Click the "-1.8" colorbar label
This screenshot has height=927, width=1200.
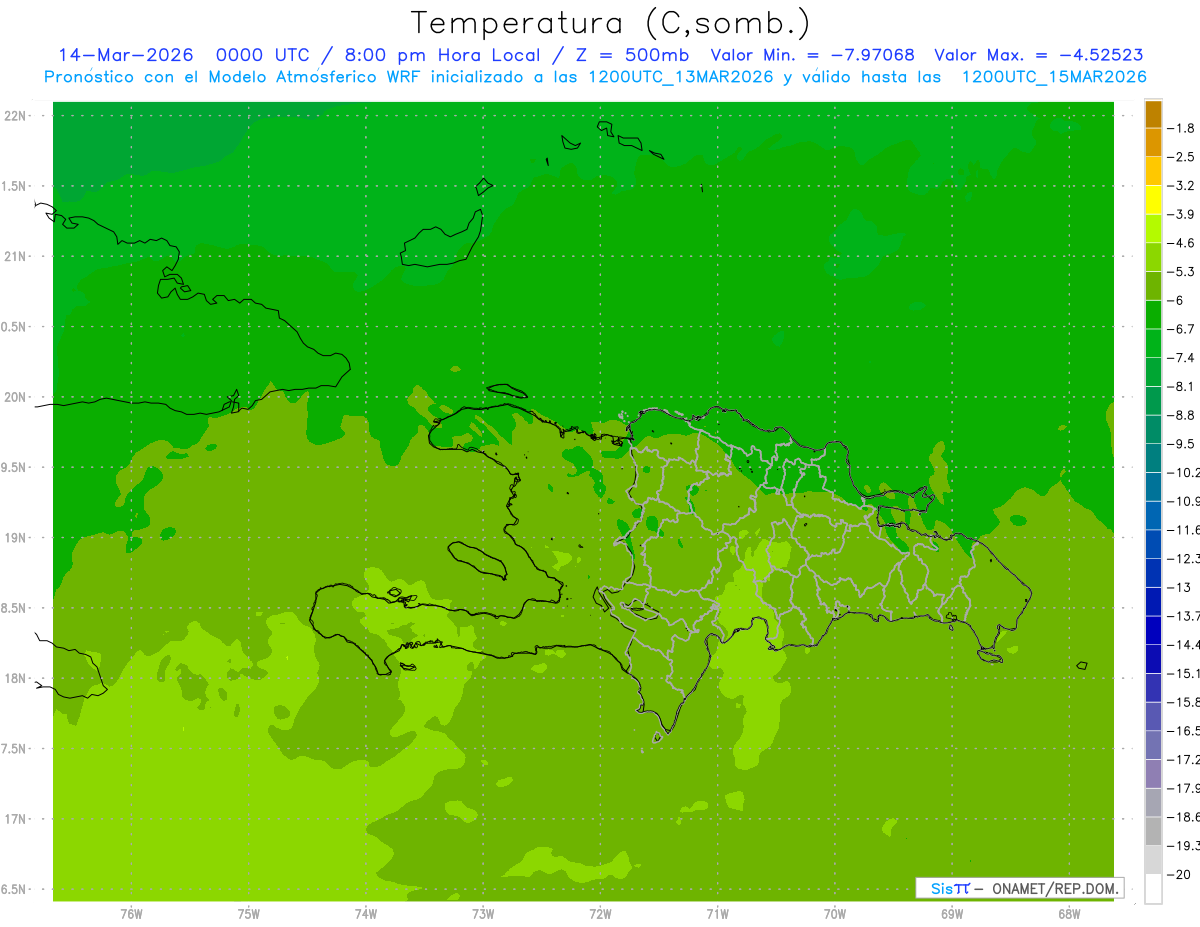click(x=1183, y=128)
